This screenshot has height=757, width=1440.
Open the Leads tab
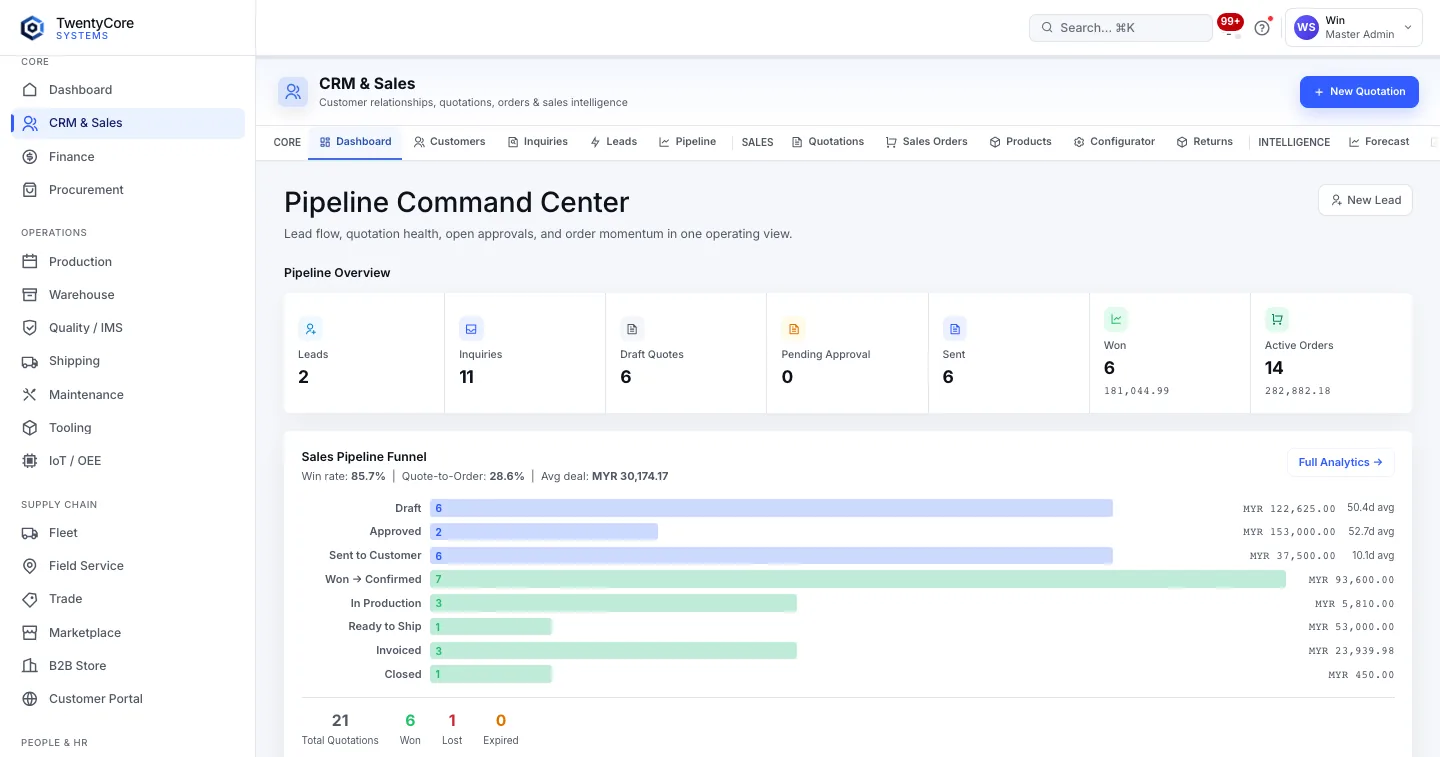pyautogui.click(x=614, y=142)
